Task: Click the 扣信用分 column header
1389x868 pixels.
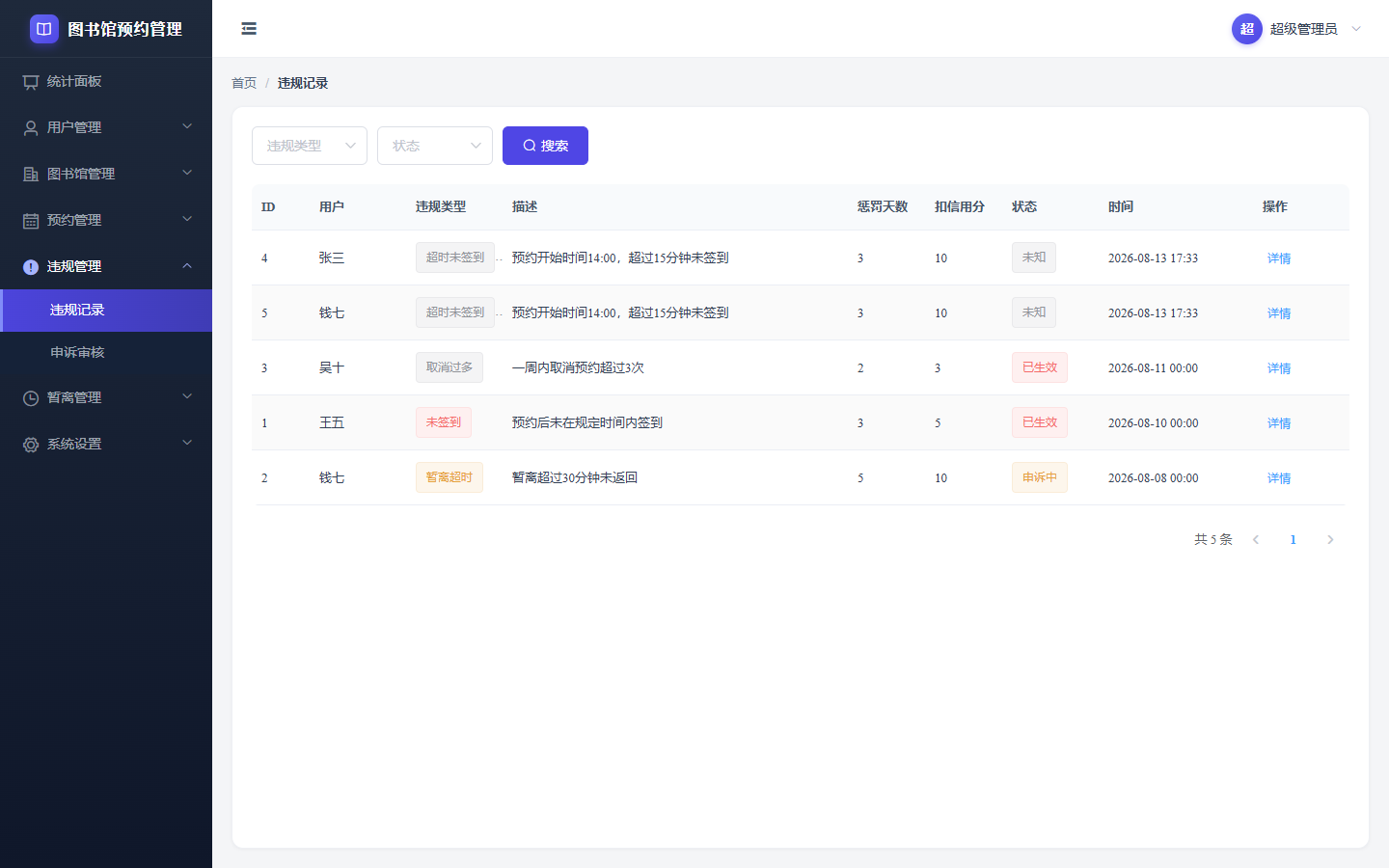Action: (x=960, y=207)
